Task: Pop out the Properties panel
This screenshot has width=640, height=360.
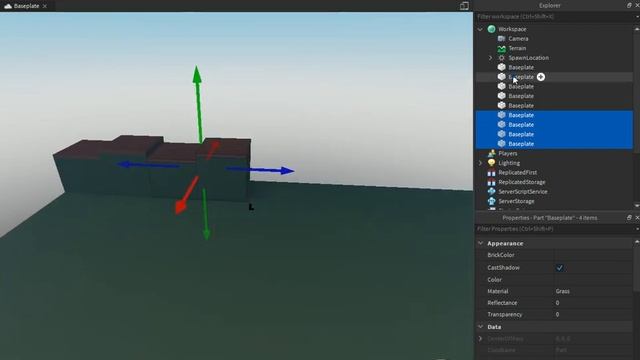Action: tap(629, 218)
